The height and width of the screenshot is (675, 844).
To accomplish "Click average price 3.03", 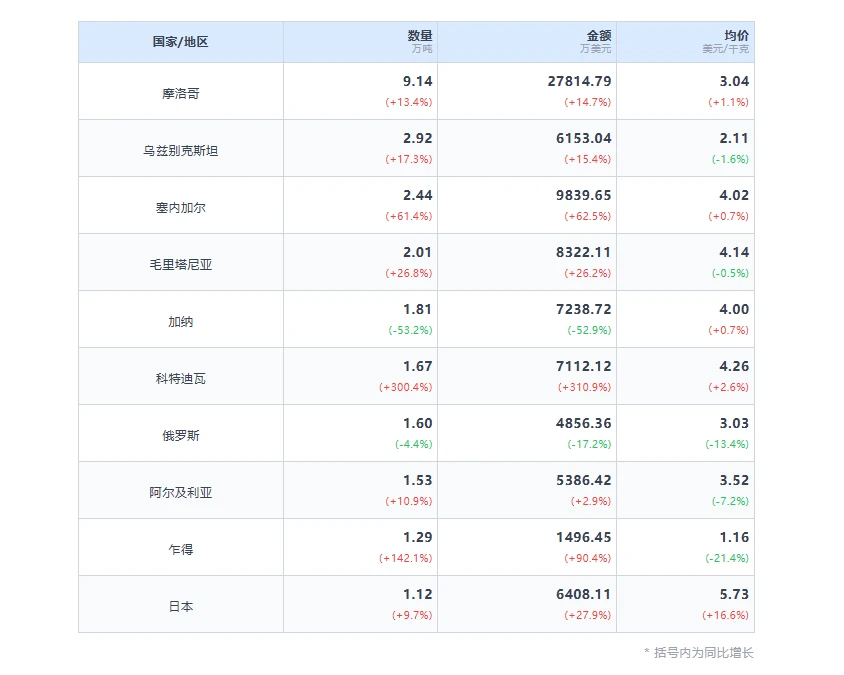I will point(734,424).
